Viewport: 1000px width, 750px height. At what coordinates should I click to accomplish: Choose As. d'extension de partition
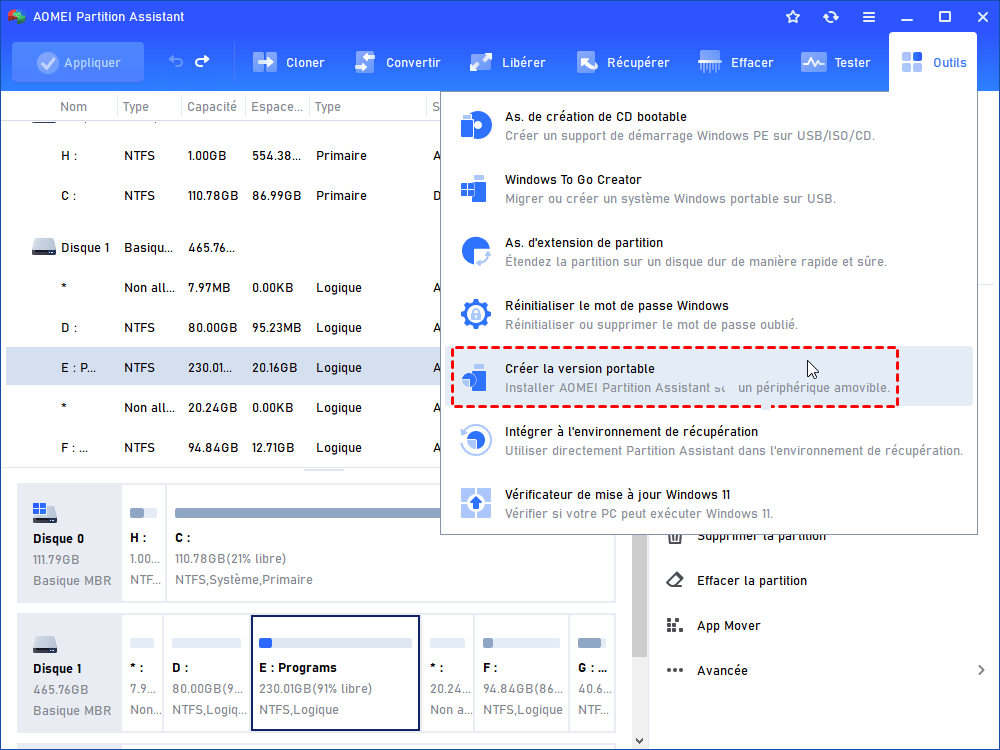709,252
